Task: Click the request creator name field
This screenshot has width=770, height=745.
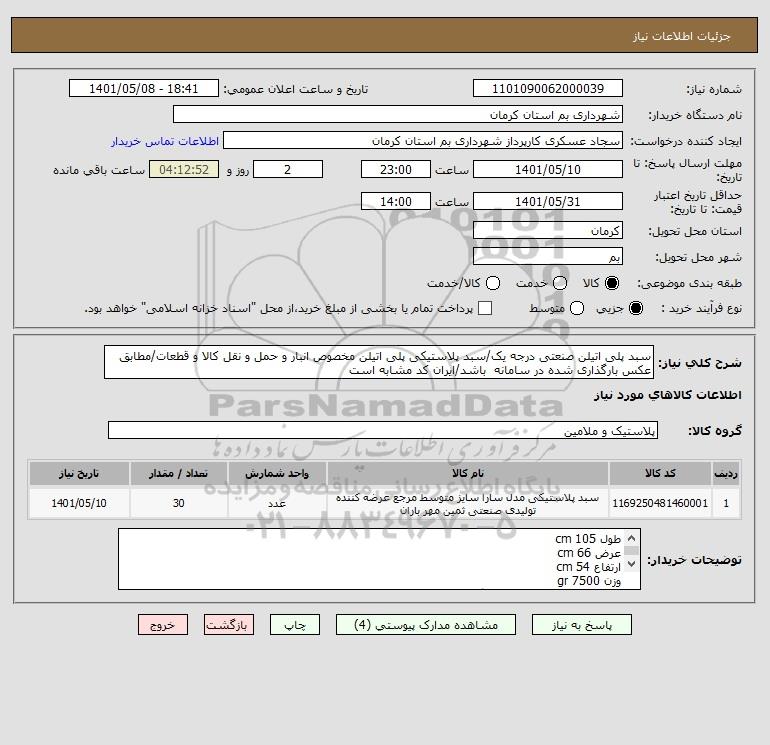Action: click(423, 141)
